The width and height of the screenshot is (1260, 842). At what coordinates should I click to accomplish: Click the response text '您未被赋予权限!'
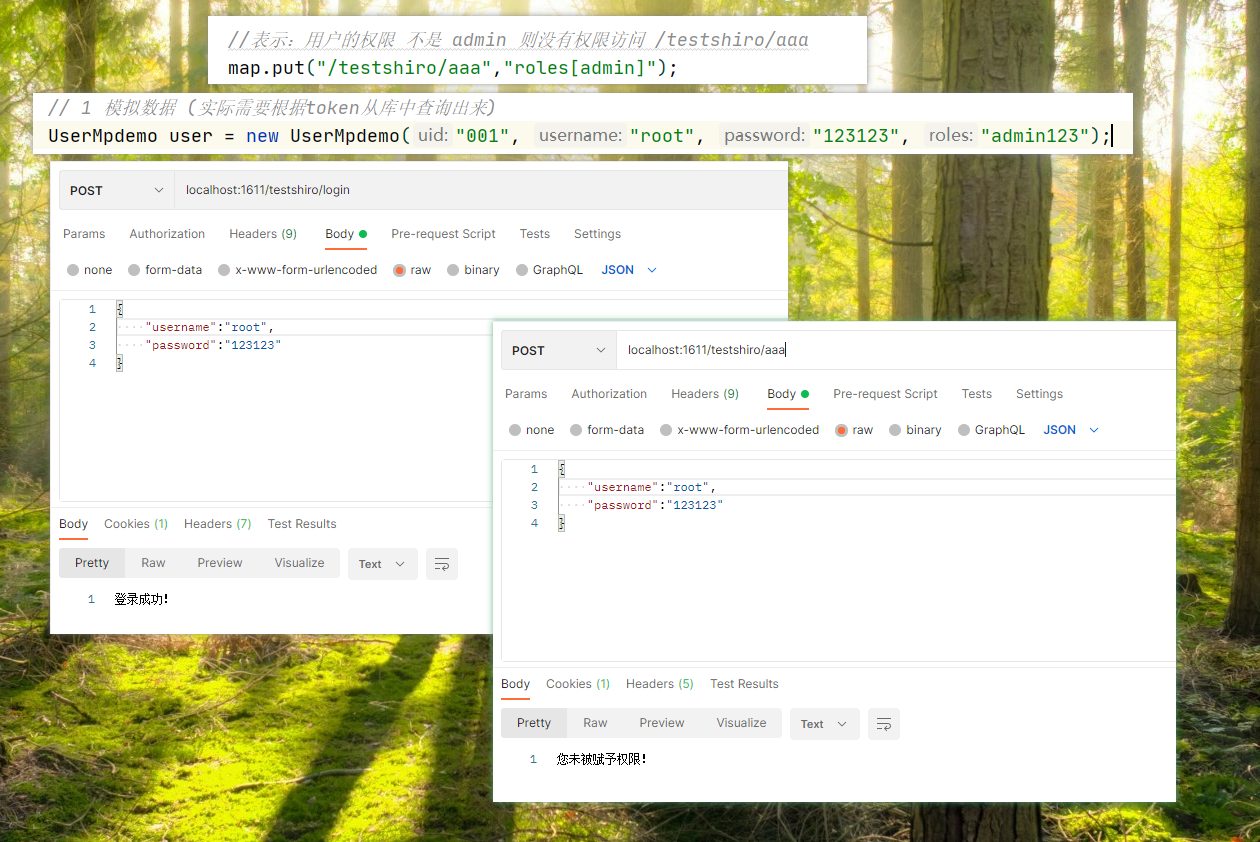602,759
